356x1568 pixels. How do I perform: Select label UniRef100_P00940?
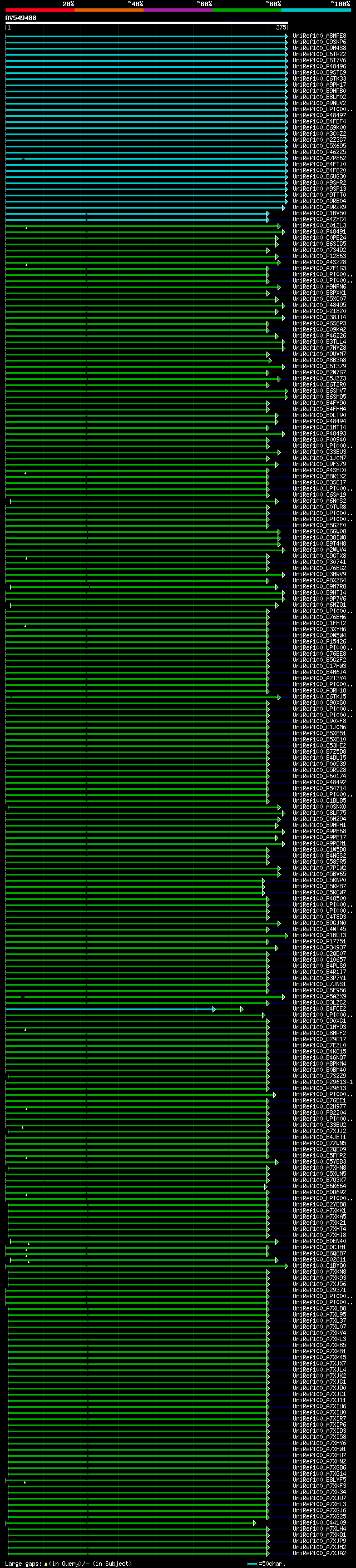(319, 439)
